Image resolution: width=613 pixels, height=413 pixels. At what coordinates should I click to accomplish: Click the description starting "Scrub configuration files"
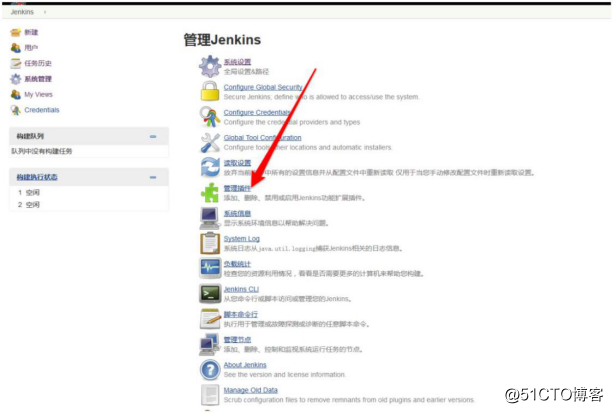[349, 400]
